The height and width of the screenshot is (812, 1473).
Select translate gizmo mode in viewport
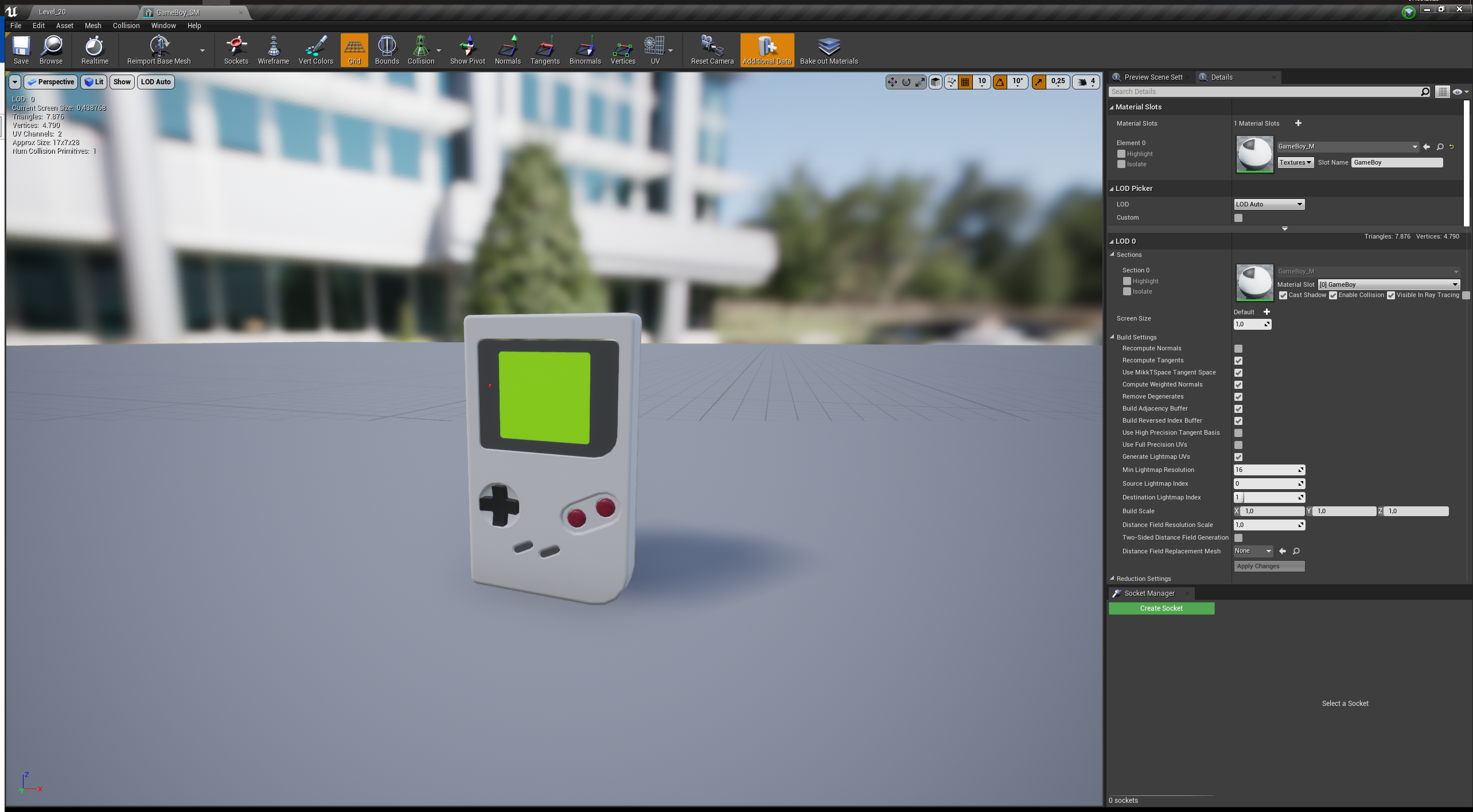892,82
